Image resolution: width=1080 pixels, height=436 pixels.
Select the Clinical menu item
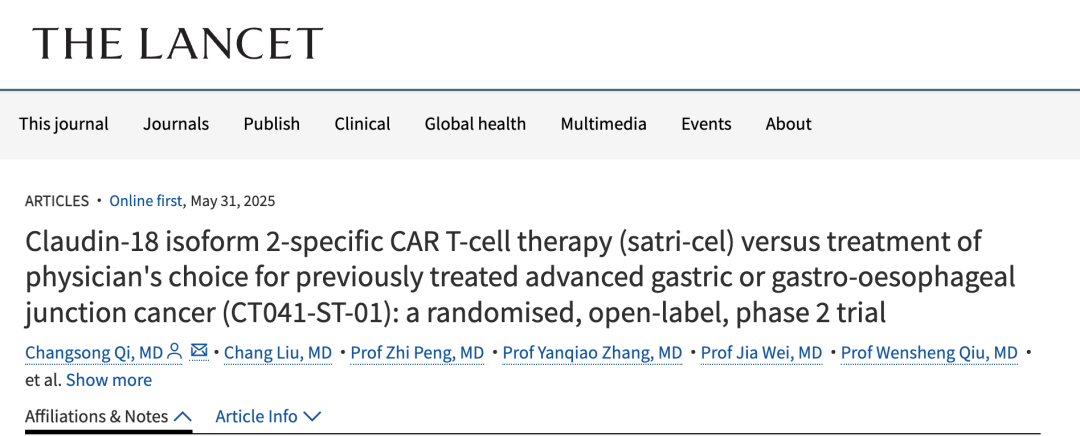(362, 124)
